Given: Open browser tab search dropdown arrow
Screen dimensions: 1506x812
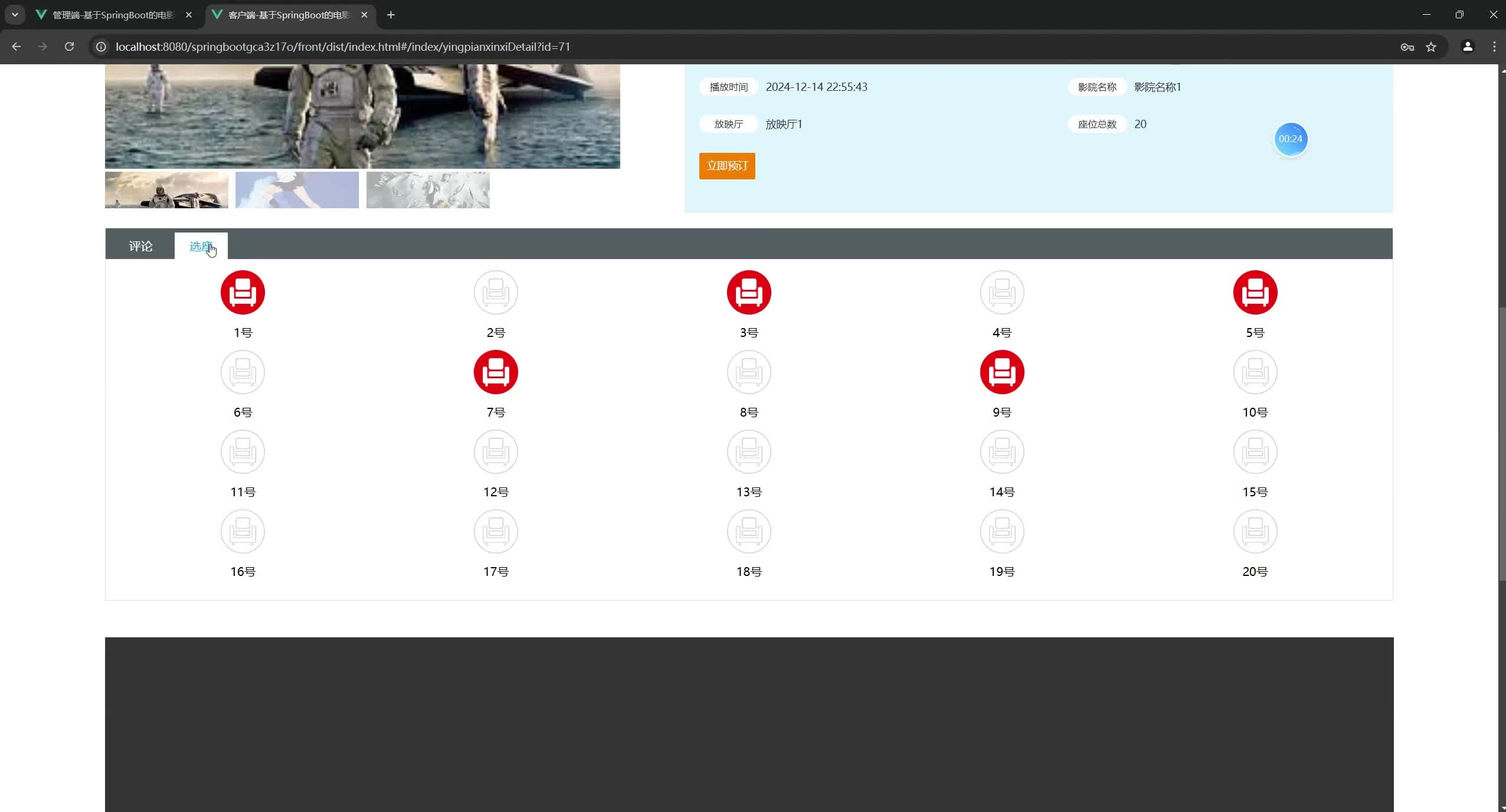Looking at the screenshot, I should pos(15,15).
